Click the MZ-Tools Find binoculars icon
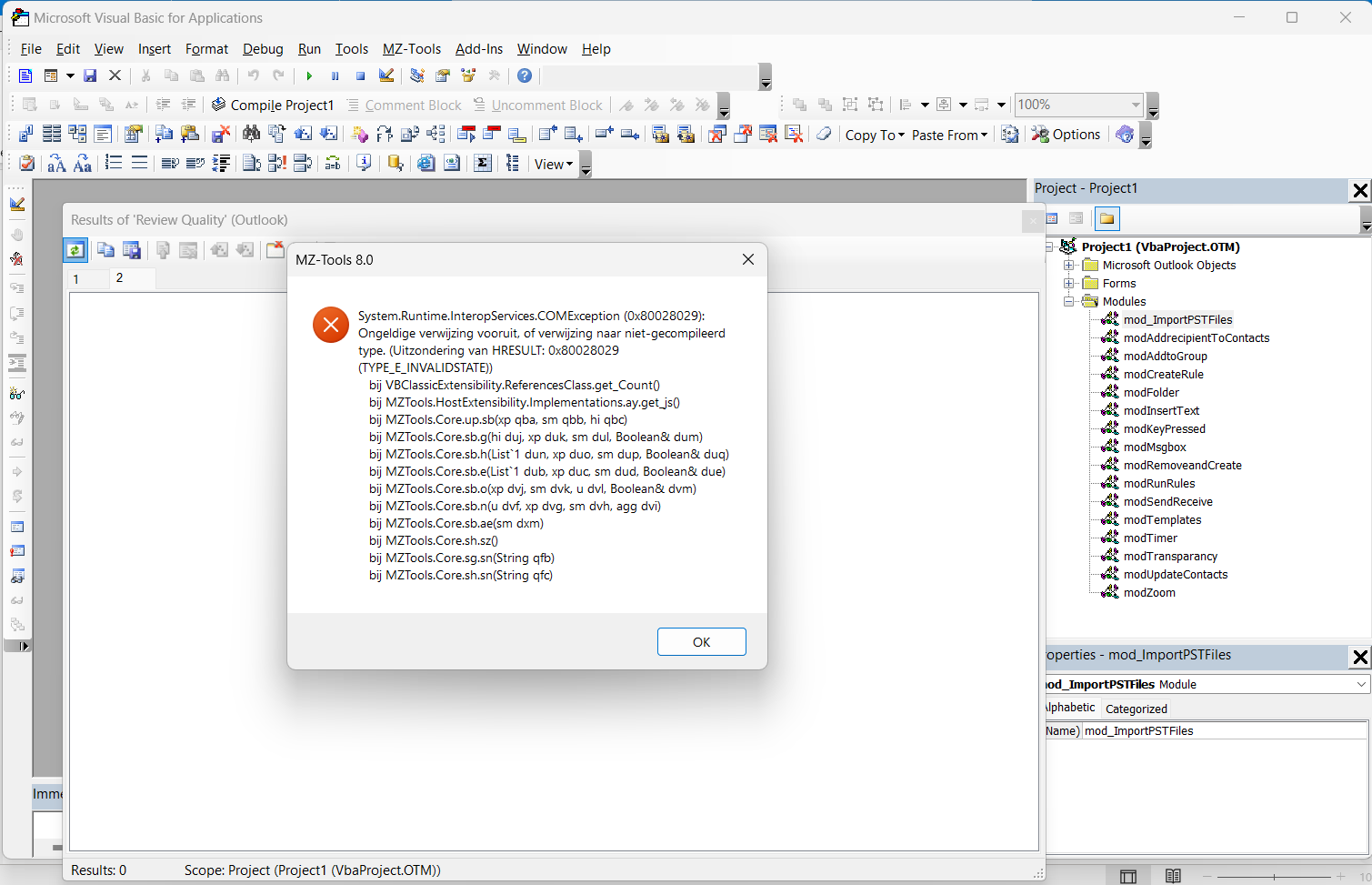Viewport: 1372px width, 885px height. click(251, 135)
